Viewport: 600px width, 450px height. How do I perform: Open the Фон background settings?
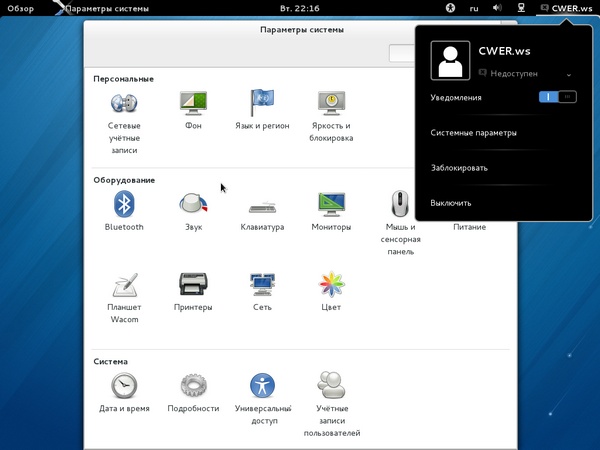pyautogui.click(x=193, y=103)
